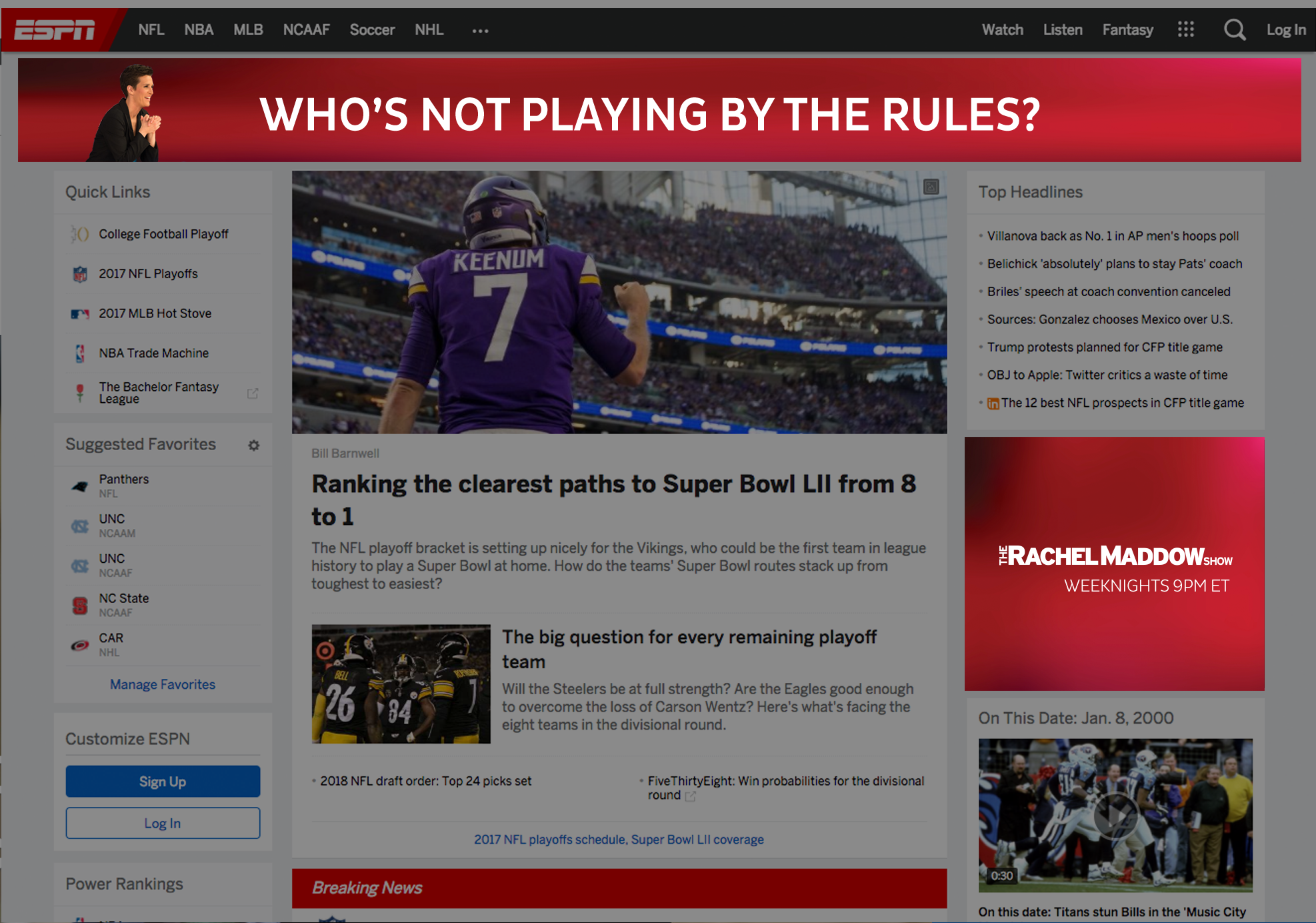Open FiveThirtyEight win probabilities link

pyautogui.click(x=786, y=788)
